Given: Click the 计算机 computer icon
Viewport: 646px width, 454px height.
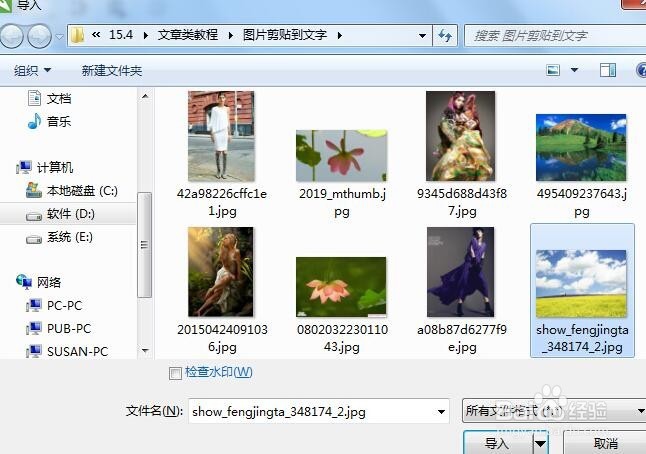Looking at the screenshot, I should [24, 167].
